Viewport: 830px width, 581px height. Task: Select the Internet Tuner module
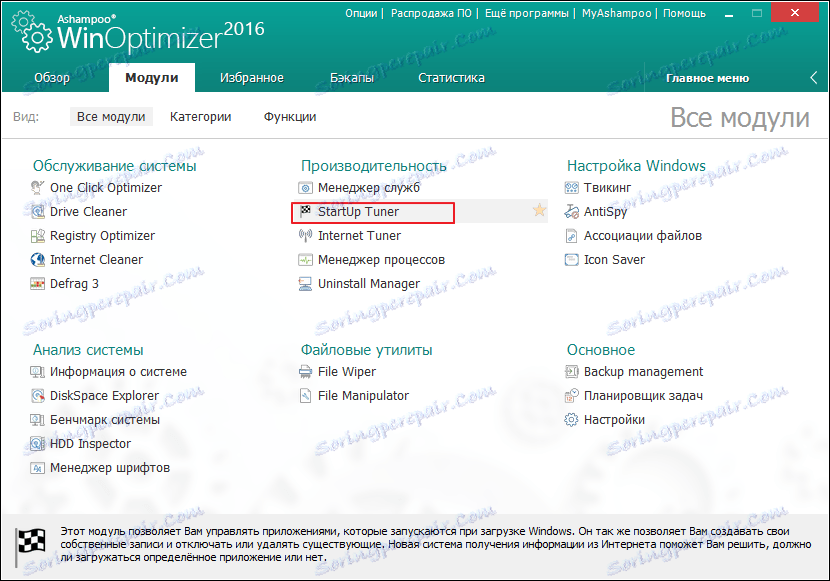click(x=358, y=236)
